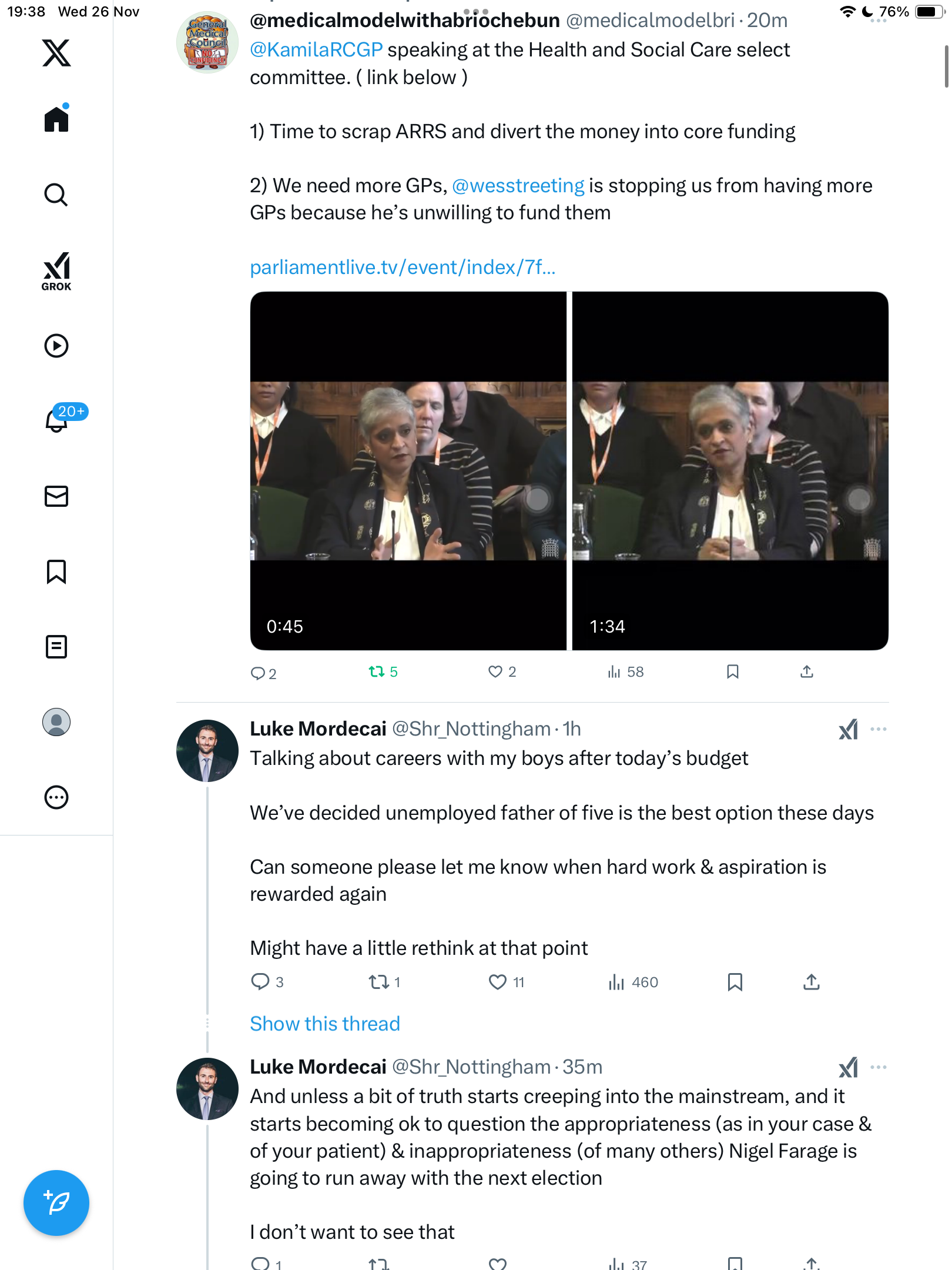This screenshot has width=952, height=1270.
Task: Click Show this thread link
Action: 325,1024
